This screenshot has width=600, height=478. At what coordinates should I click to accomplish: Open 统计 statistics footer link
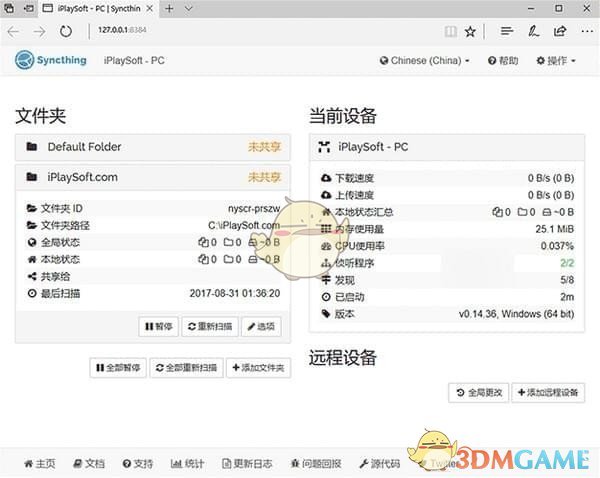pos(187,464)
